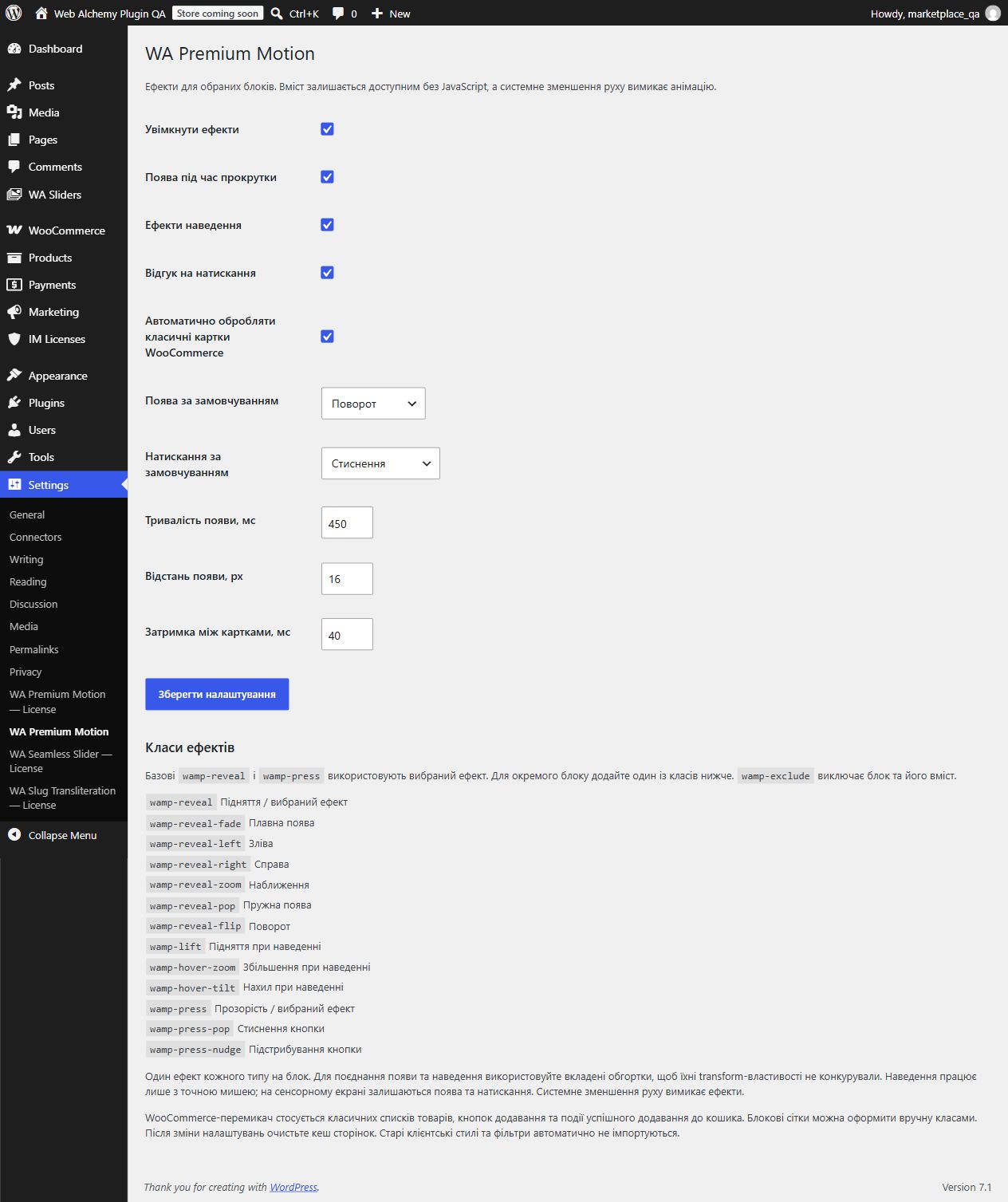Screen dimensions: 1008x1202
Task: Open Connectors settings submenu
Action: coord(35,537)
